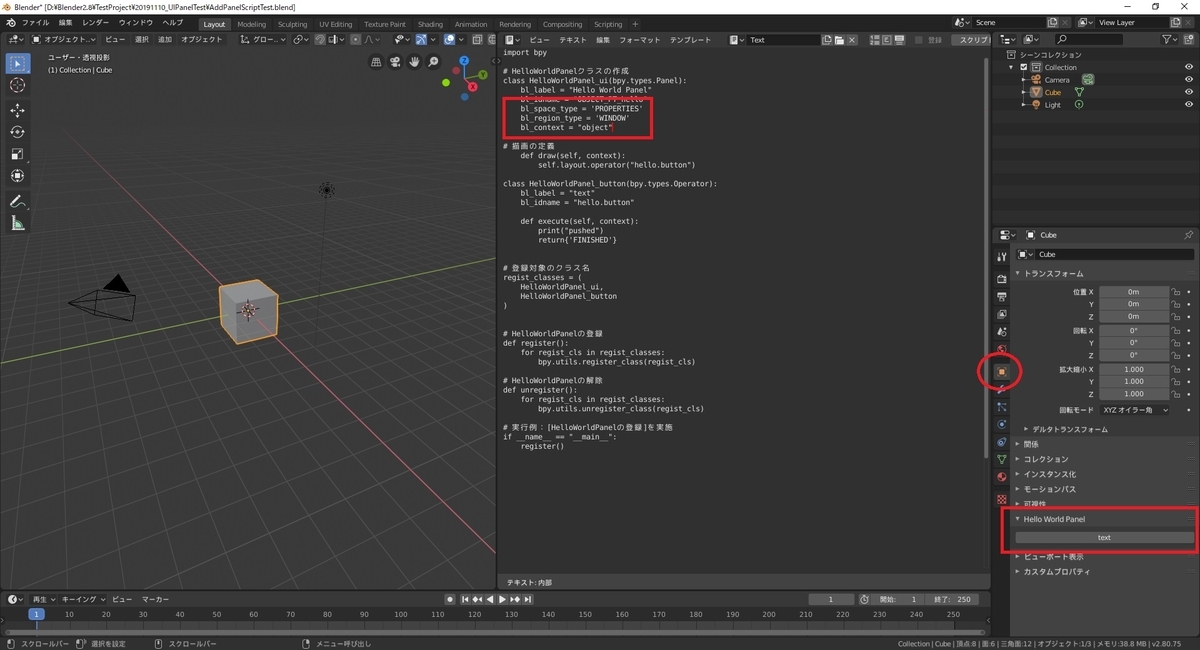Open the Render properties tab
The height and width of the screenshot is (650, 1200).
point(1003,278)
